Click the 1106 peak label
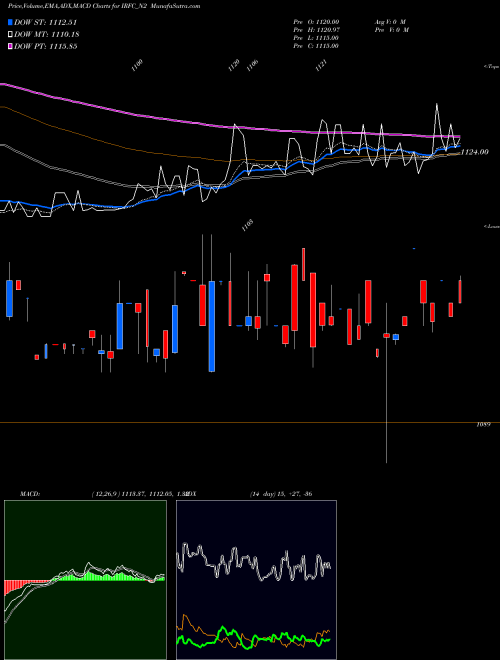The height and width of the screenshot is (660, 500). pyautogui.click(x=252, y=65)
